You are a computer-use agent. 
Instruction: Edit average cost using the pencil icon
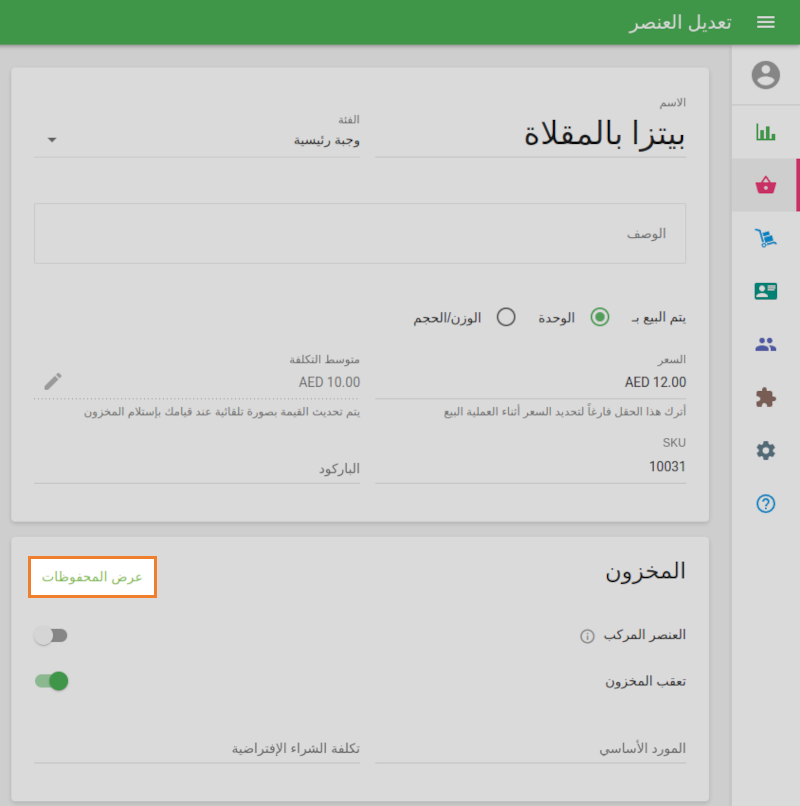(x=53, y=381)
